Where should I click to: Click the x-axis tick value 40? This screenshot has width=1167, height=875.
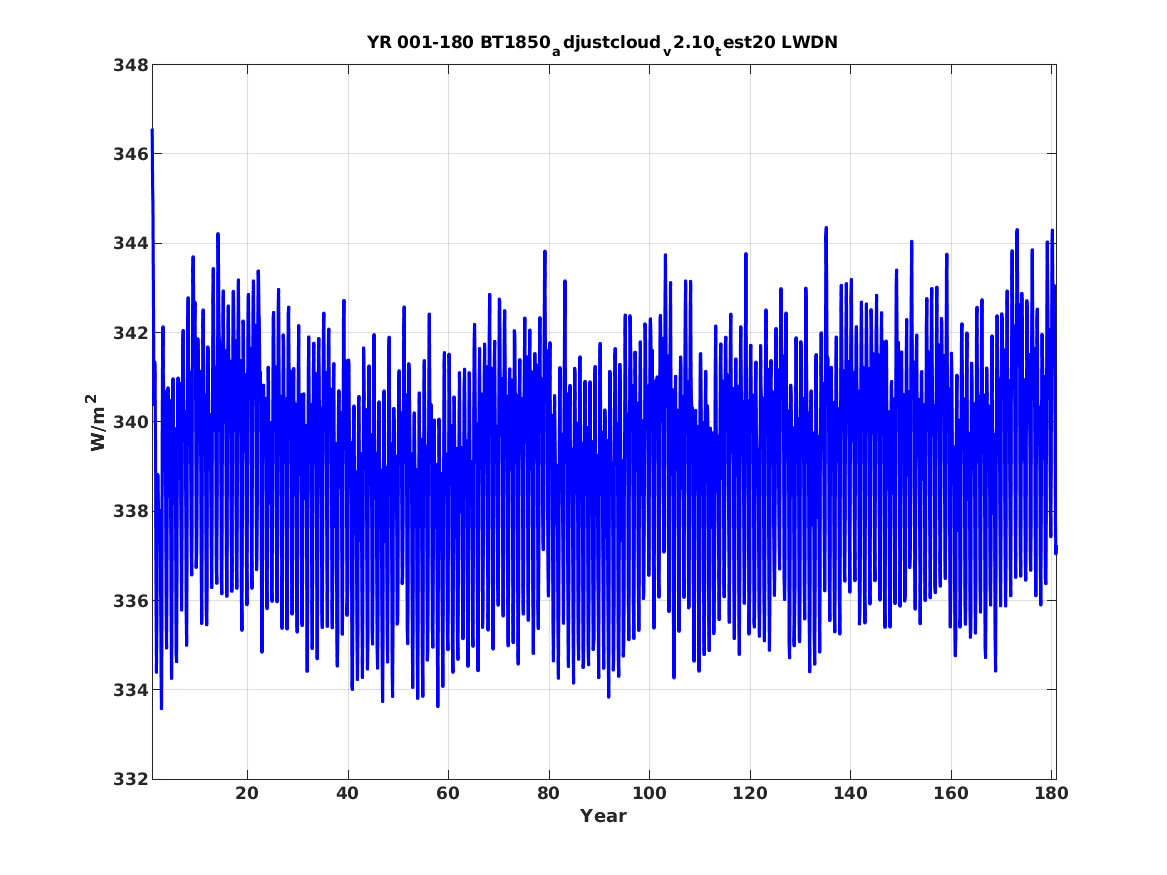click(348, 793)
